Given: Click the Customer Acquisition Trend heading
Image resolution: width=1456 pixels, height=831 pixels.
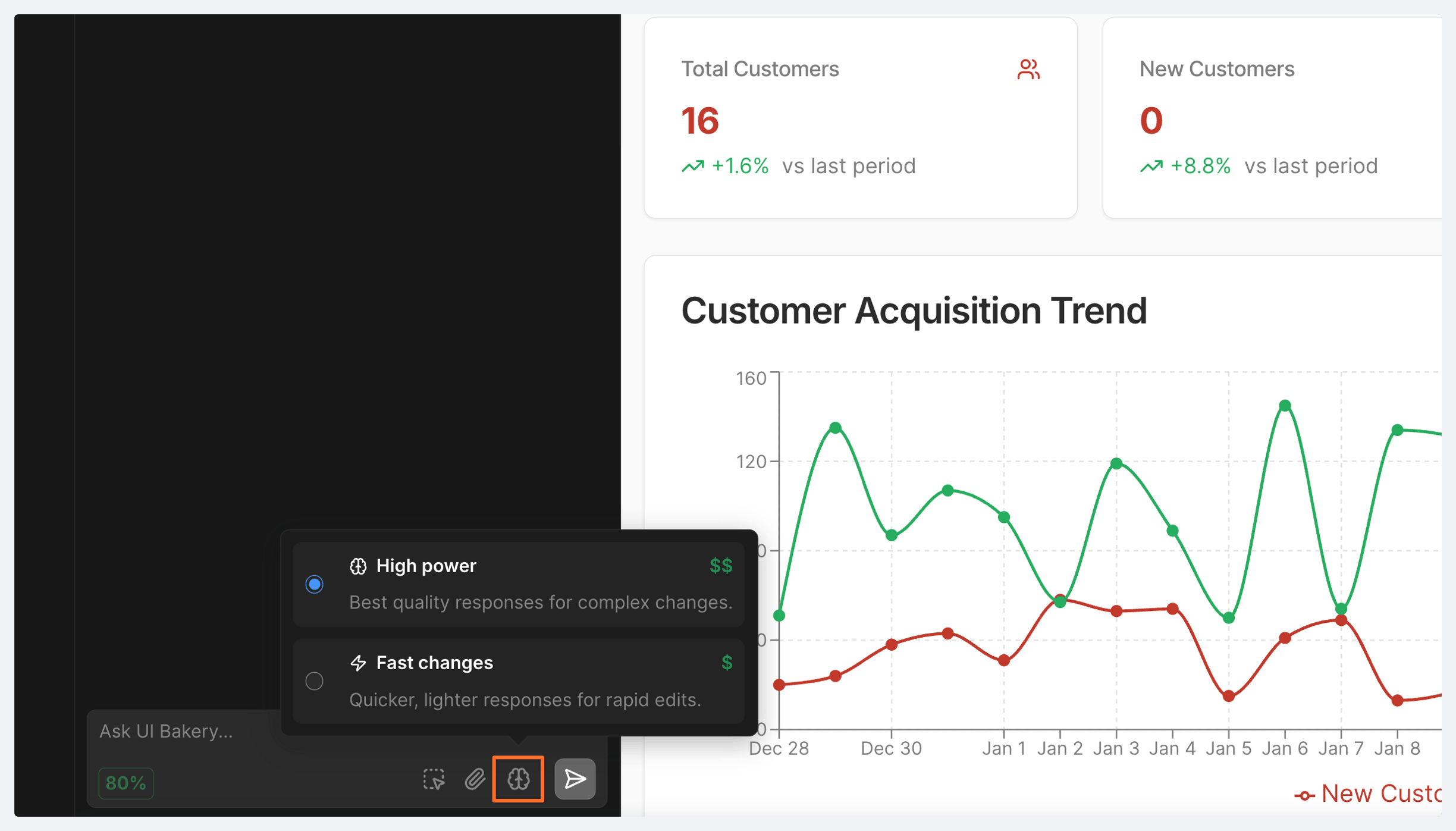Looking at the screenshot, I should click(x=914, y=311).
